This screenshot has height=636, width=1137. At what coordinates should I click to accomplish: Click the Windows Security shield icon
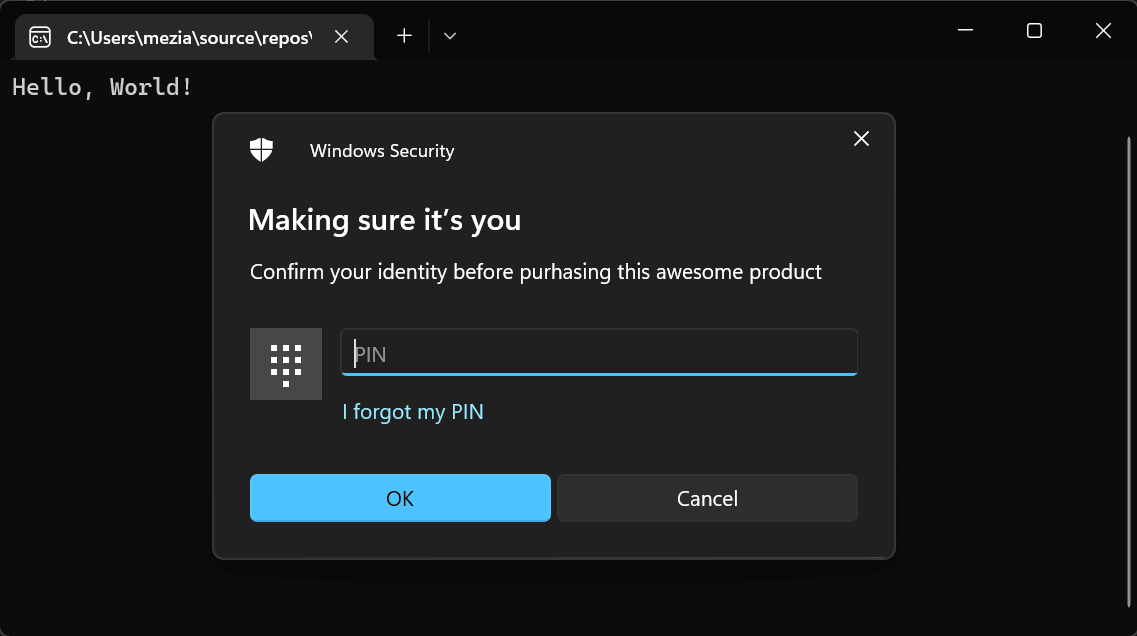pyautogui.click(x=261, y=150)
